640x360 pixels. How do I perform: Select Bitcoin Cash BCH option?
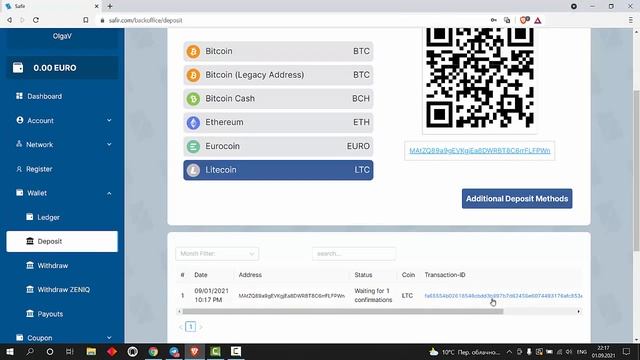click(x=278, y=99)
